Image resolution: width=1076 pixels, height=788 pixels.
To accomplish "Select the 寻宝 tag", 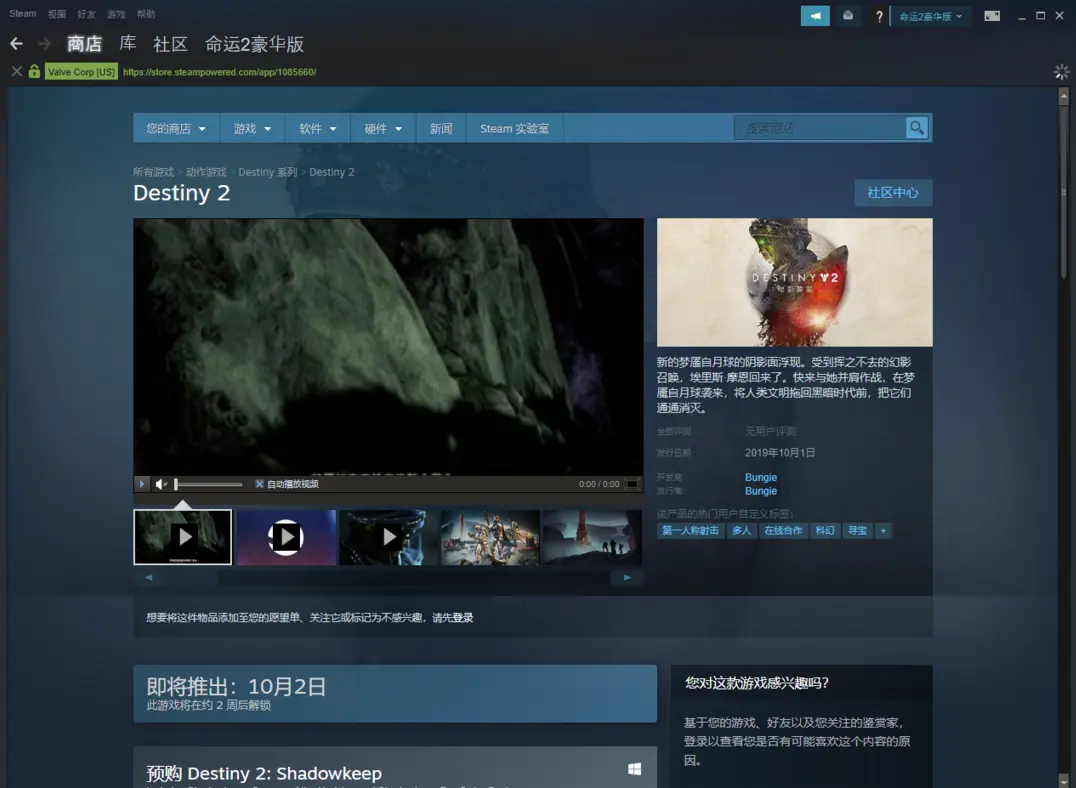I will (857, 531).
